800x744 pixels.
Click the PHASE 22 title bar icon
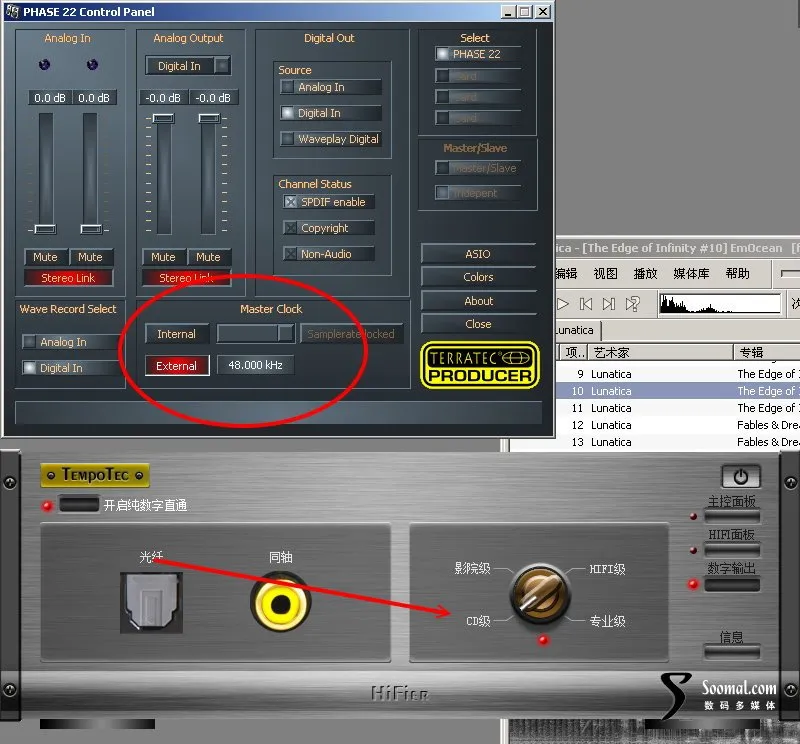(x=13, y=11)
